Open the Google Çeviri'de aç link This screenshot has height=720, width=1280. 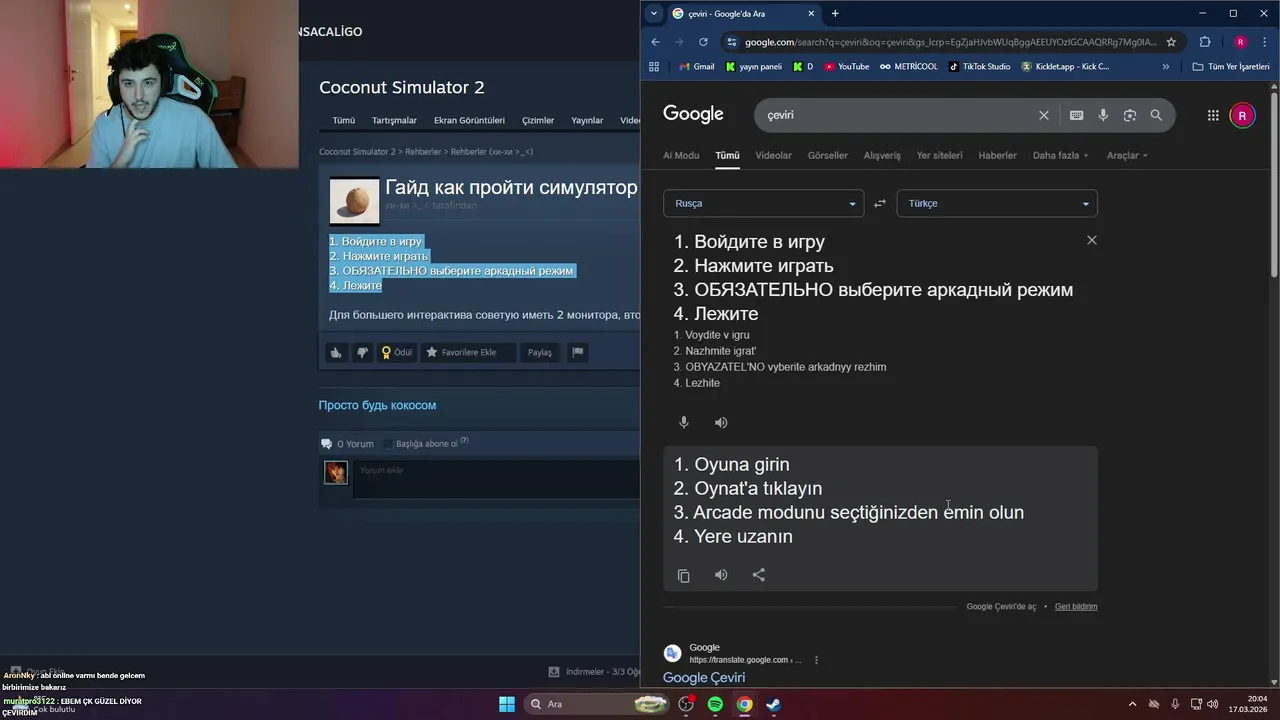tap(1001, 606)
